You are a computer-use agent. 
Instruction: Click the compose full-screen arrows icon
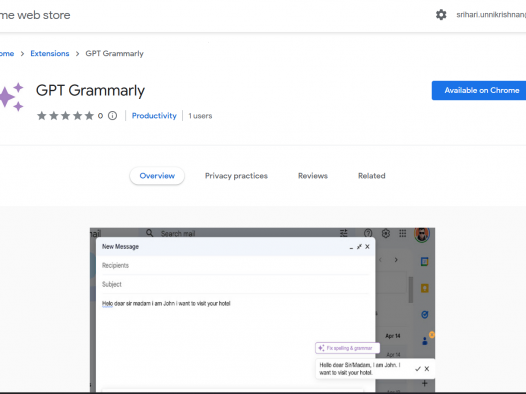359,246
